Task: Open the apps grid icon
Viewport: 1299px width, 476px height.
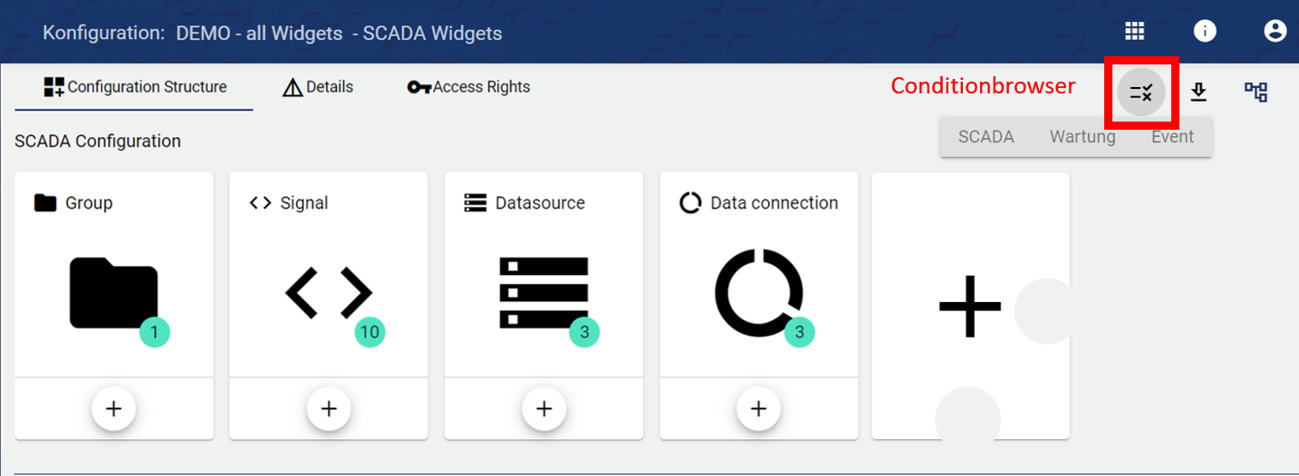Action: point(1134,31)
